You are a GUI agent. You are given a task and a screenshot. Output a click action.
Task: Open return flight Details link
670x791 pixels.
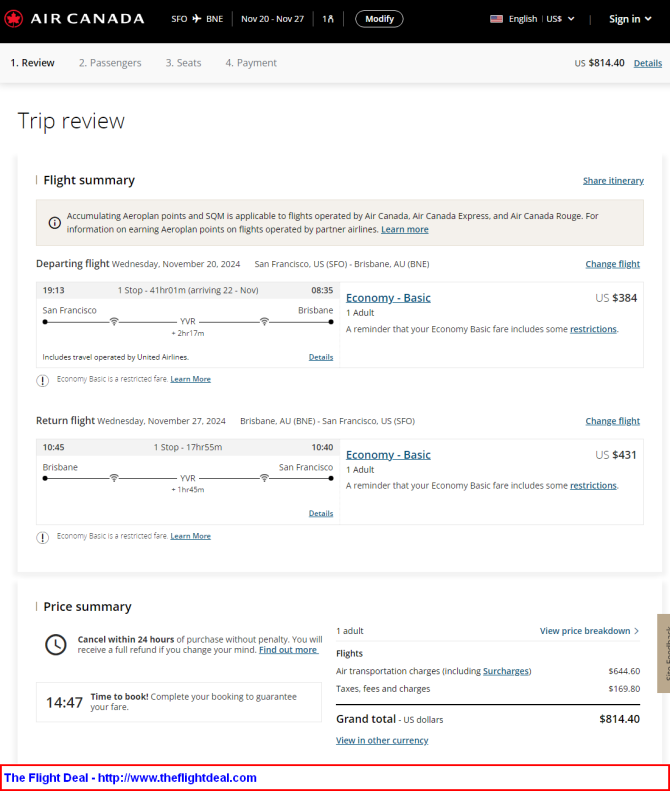[321, 513]
